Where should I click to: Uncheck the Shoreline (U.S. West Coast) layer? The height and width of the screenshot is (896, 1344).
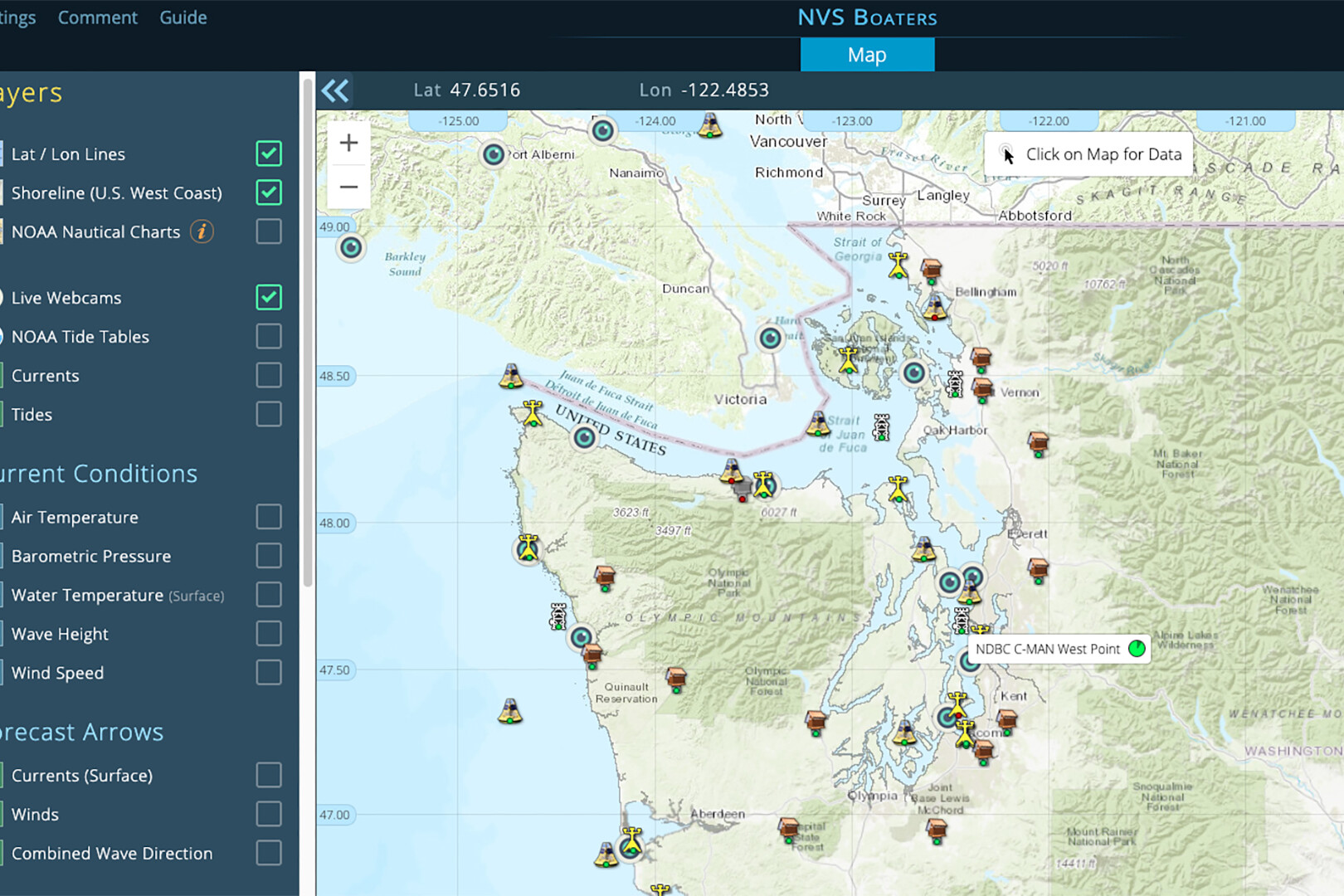pos(269,192)
